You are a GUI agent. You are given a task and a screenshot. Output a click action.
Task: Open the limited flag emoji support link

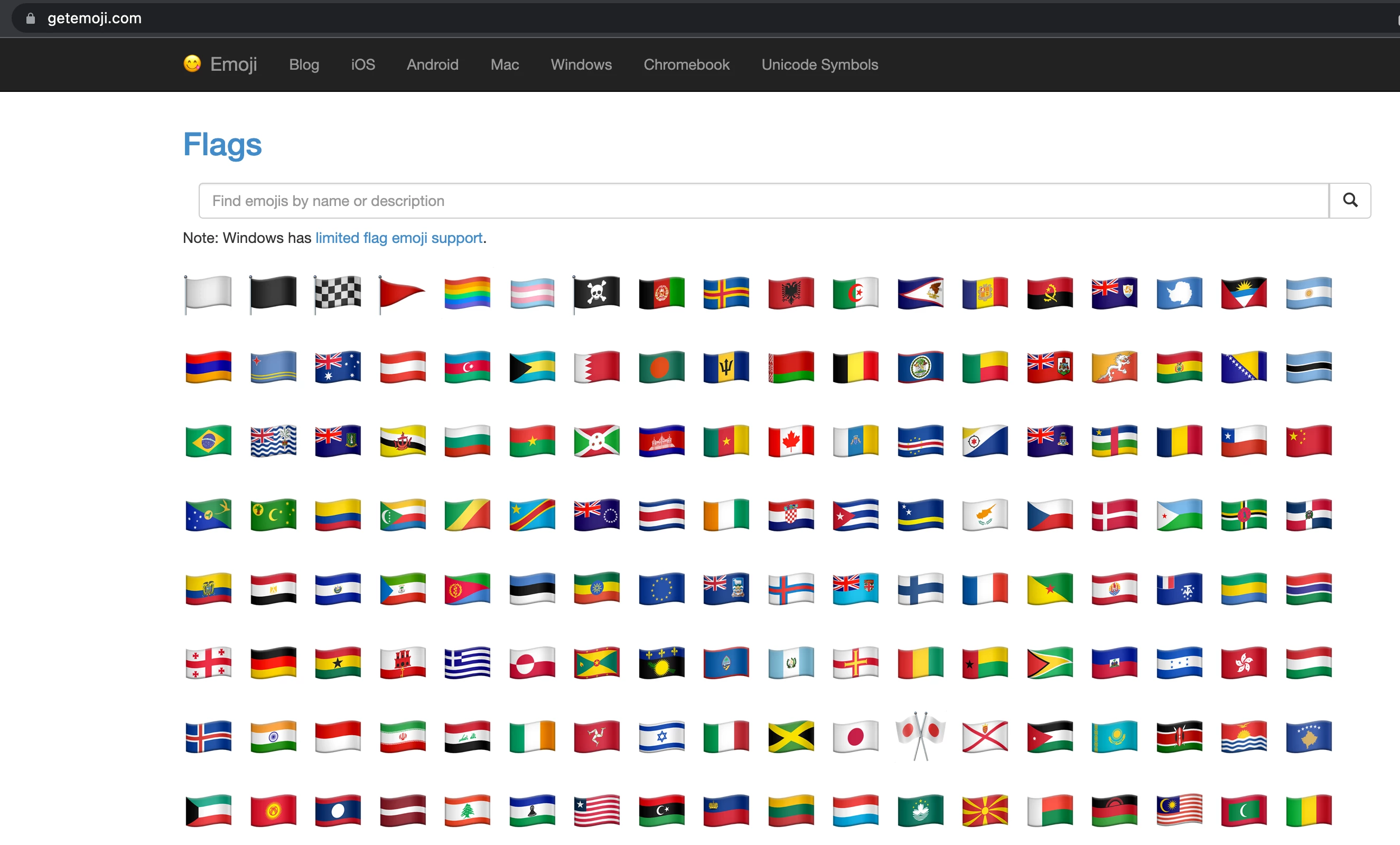(x=399, y=238)
